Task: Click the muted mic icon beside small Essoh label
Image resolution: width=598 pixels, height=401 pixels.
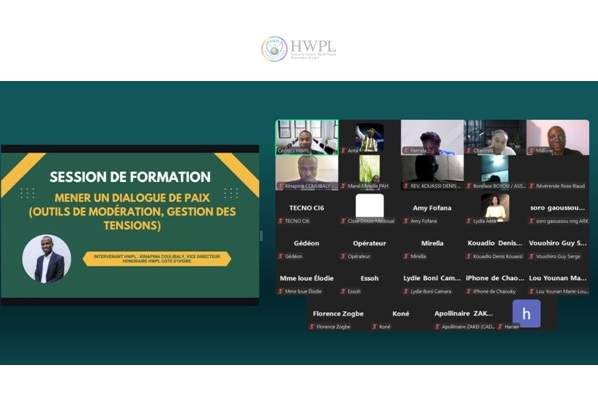Action: (344, 291)
